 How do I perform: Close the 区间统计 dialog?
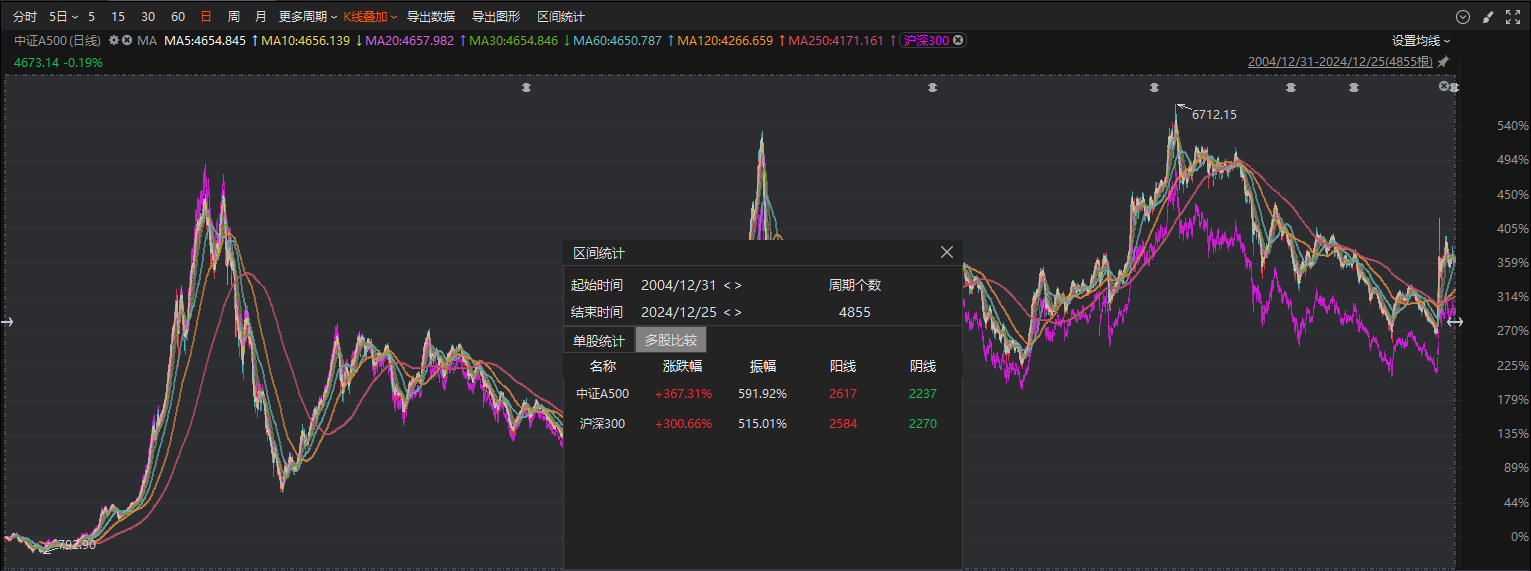click(x=947, y=253)
